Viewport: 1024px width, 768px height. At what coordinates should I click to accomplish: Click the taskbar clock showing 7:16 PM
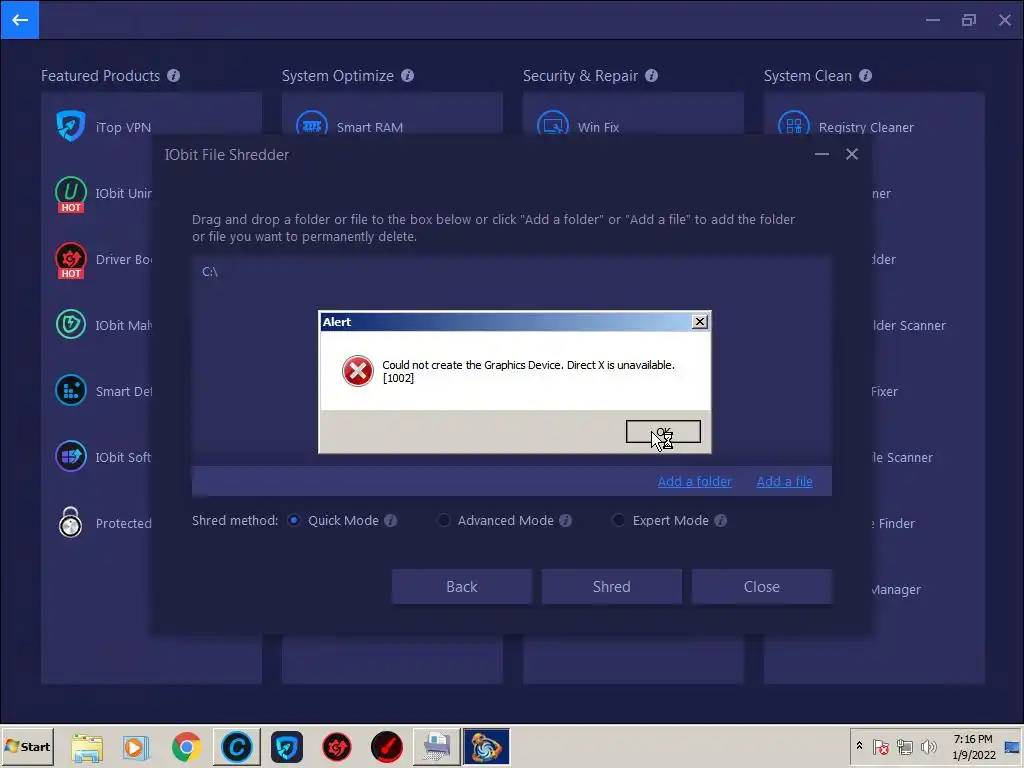pos(974,746)
